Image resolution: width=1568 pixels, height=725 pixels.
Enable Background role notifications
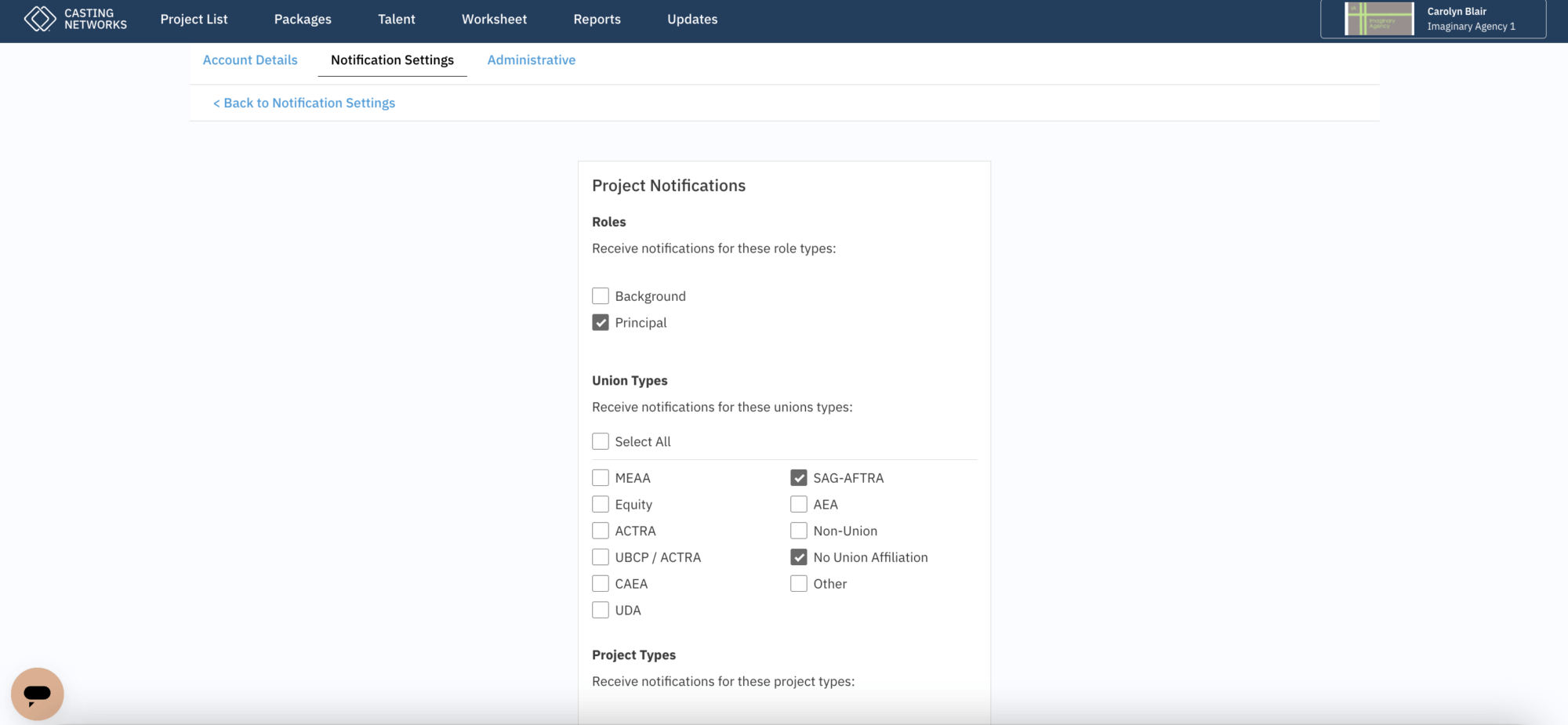point(601,295)
